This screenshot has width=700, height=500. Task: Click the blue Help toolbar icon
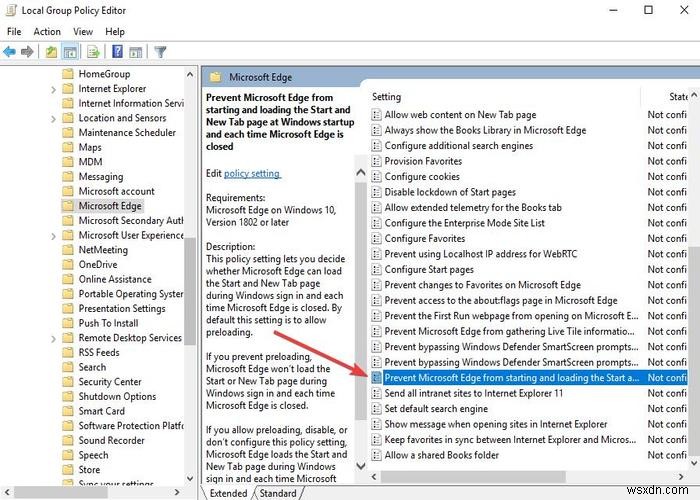(117, 52)
